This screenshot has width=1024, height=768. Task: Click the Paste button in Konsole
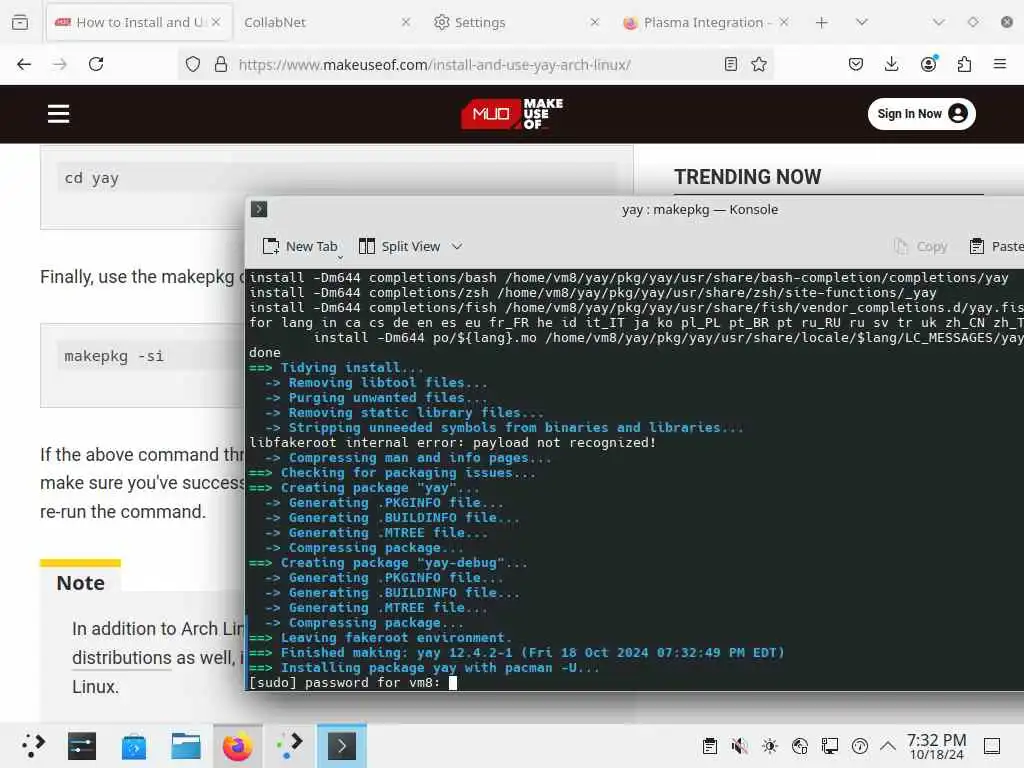click(996, 246)
